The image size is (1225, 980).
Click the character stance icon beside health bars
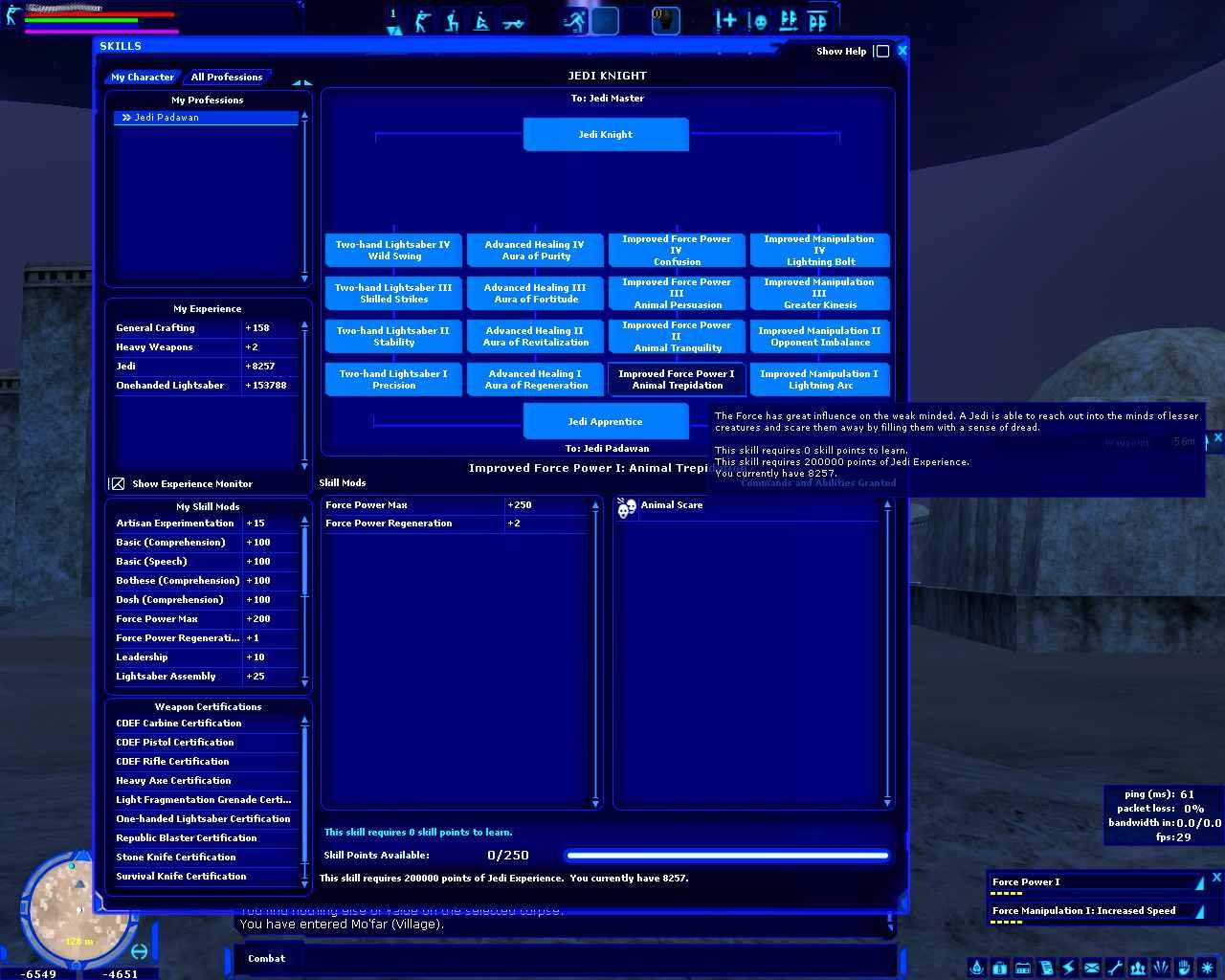point(12,15)
